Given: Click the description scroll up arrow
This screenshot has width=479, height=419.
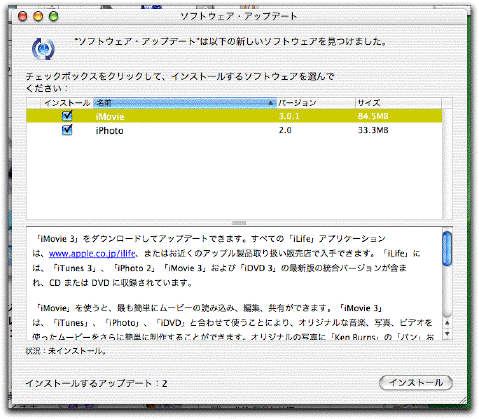Looking at the screenshot, I should [447, 323].
